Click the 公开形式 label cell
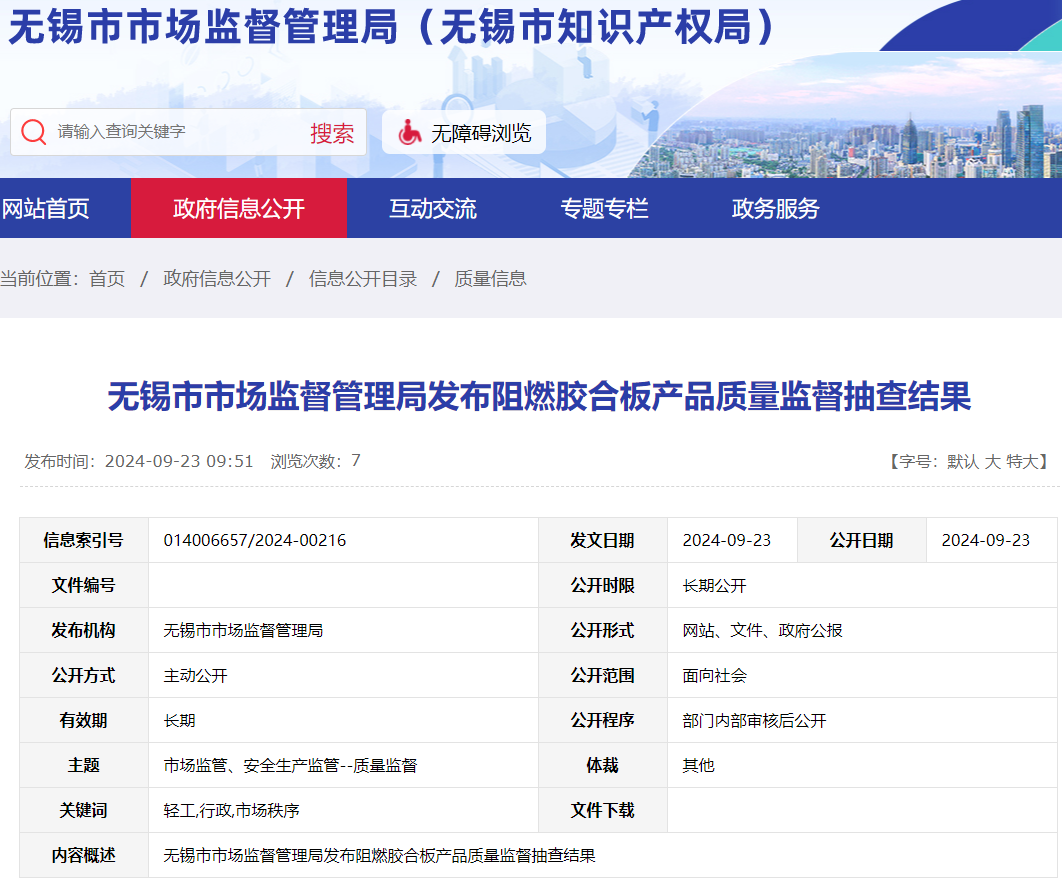 (603, 630)
